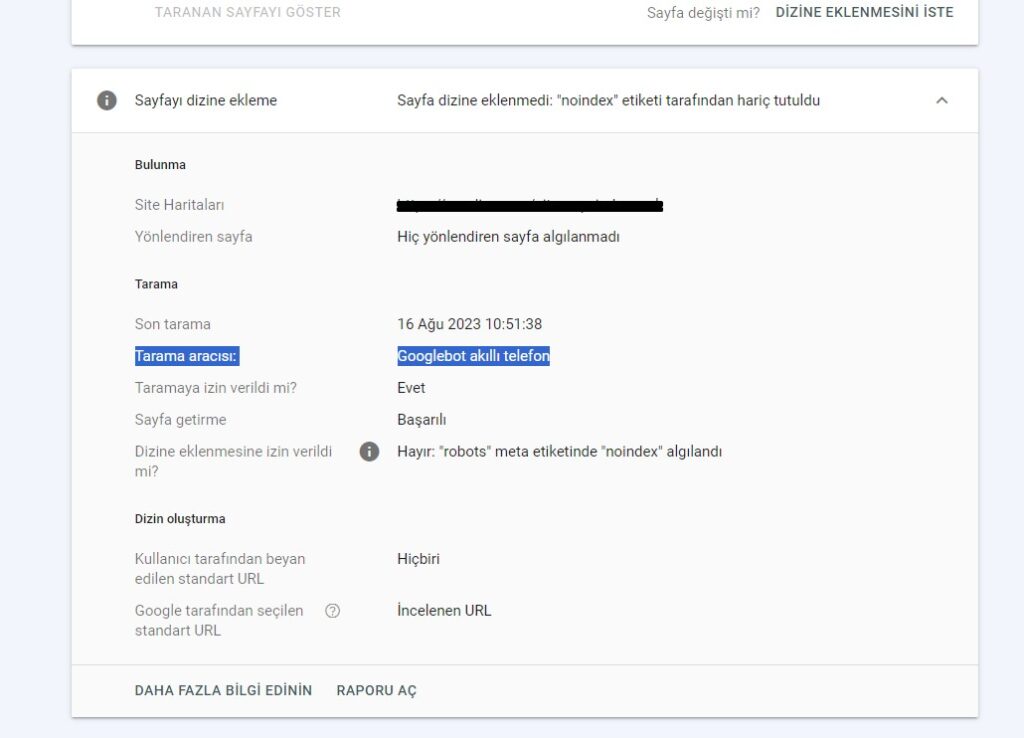Click the DAHA FAZLA BİLGİ EDİNİN link
Screen dimensions: 1024x738
click(x=222, y=690)
